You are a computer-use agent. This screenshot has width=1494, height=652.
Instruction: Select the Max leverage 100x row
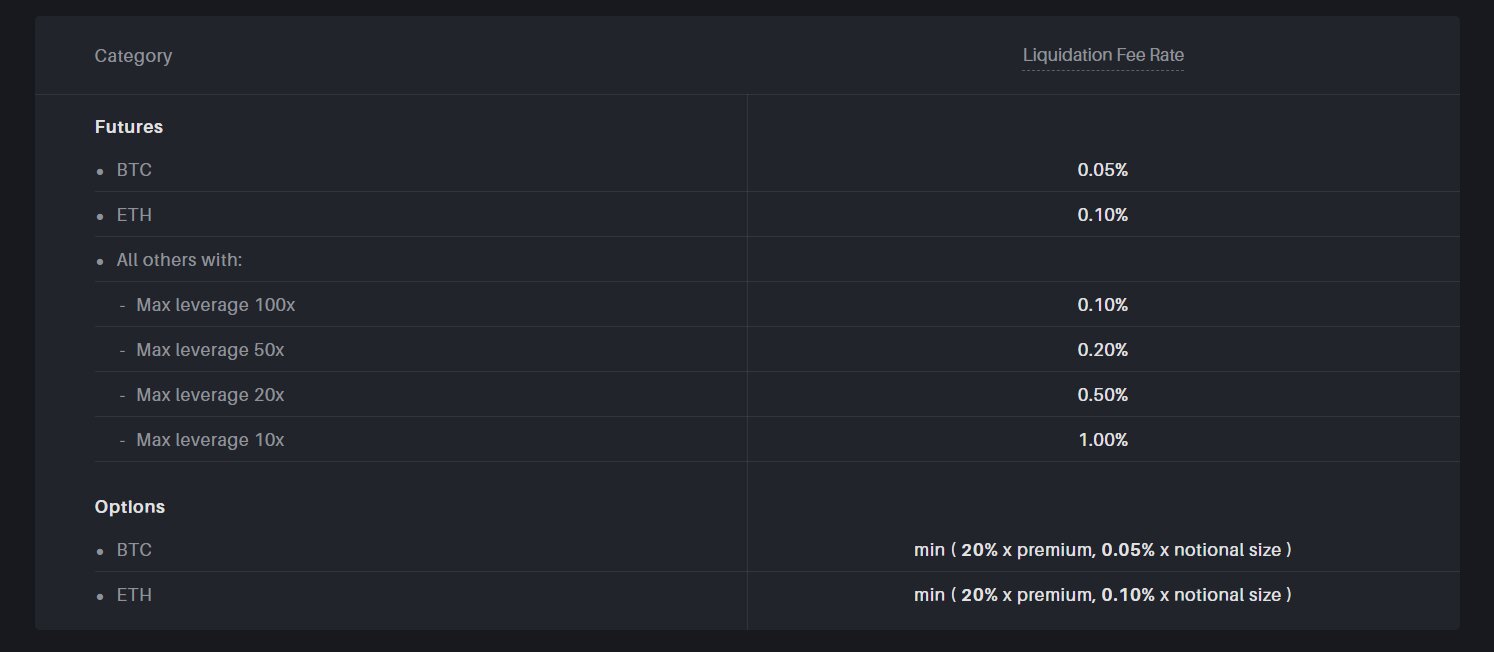[215, 305]
